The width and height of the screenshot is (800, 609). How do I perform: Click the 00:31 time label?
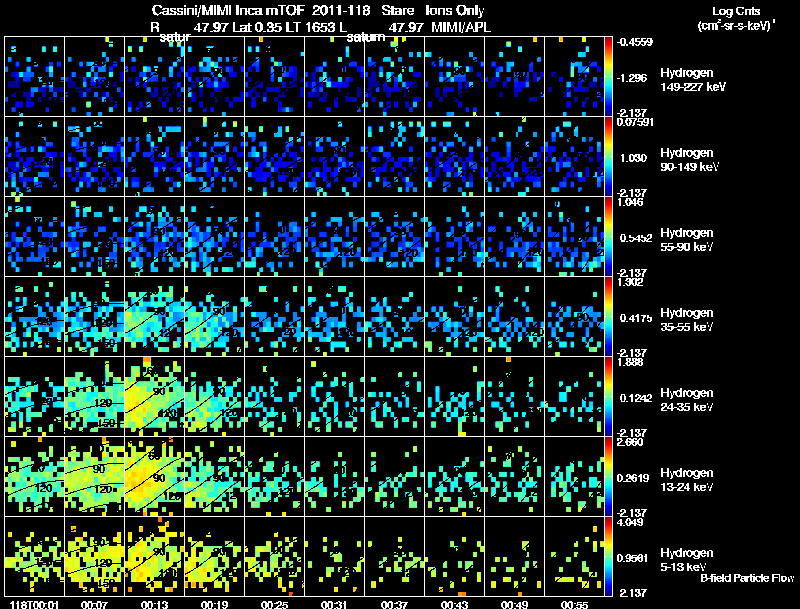pos(334,604)
